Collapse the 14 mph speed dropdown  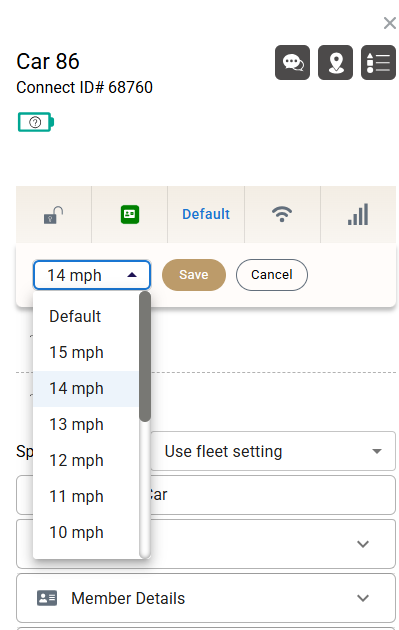92,275
